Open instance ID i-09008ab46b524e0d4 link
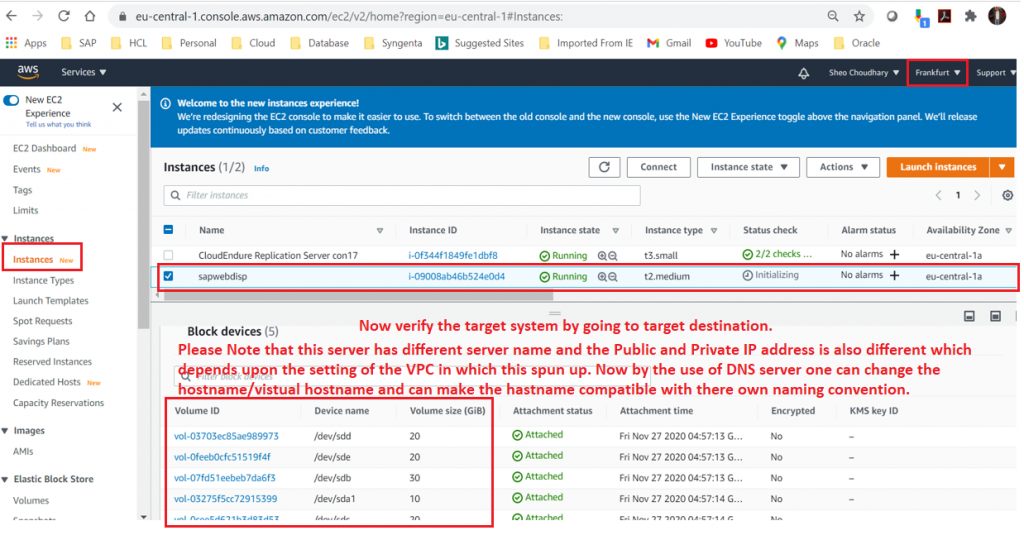This screenshot has height=559, width=1024. [x=456, y=276]
